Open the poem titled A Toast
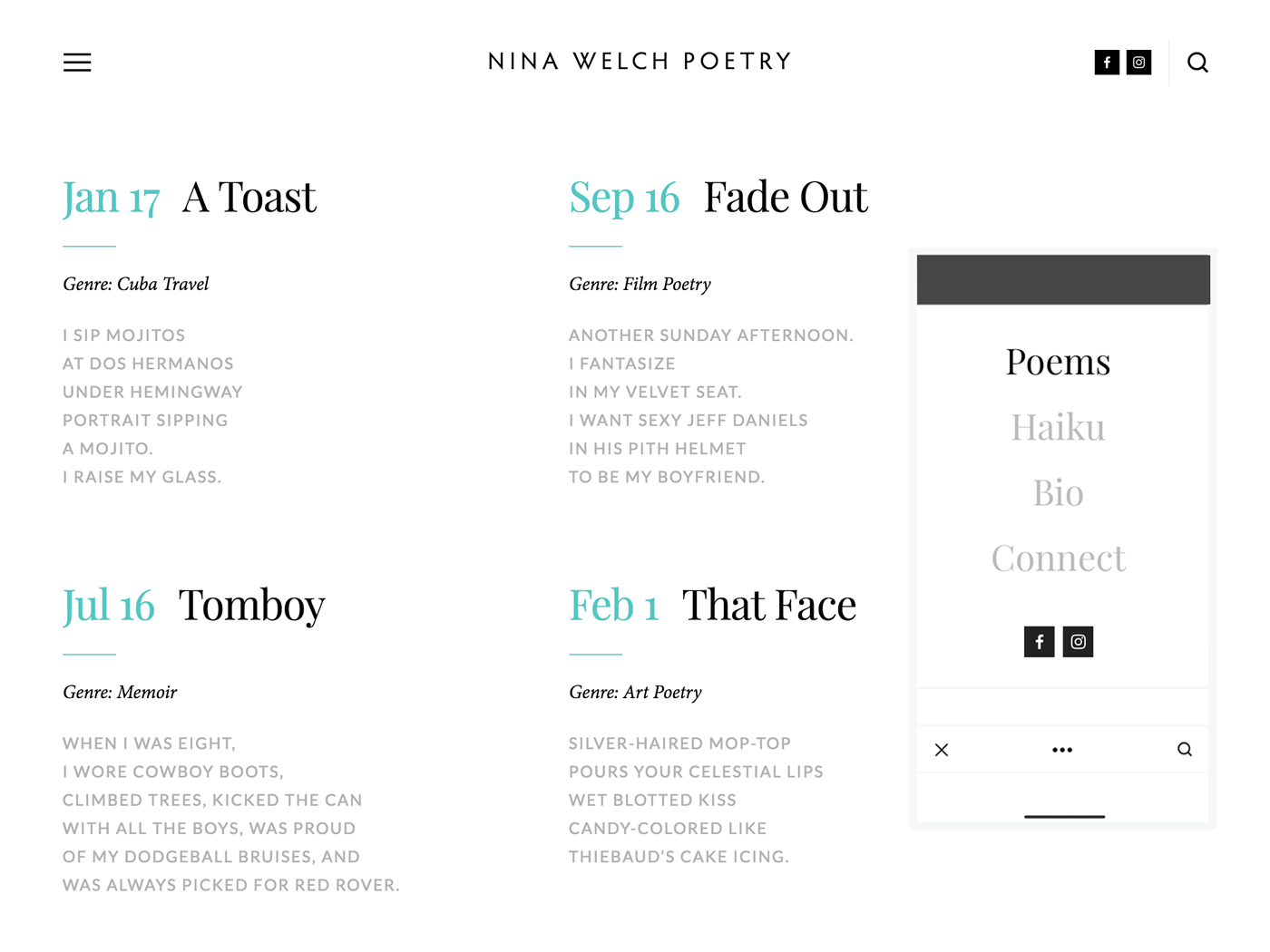Viewport: 1270px width, 952px height. tap(249, 197)
